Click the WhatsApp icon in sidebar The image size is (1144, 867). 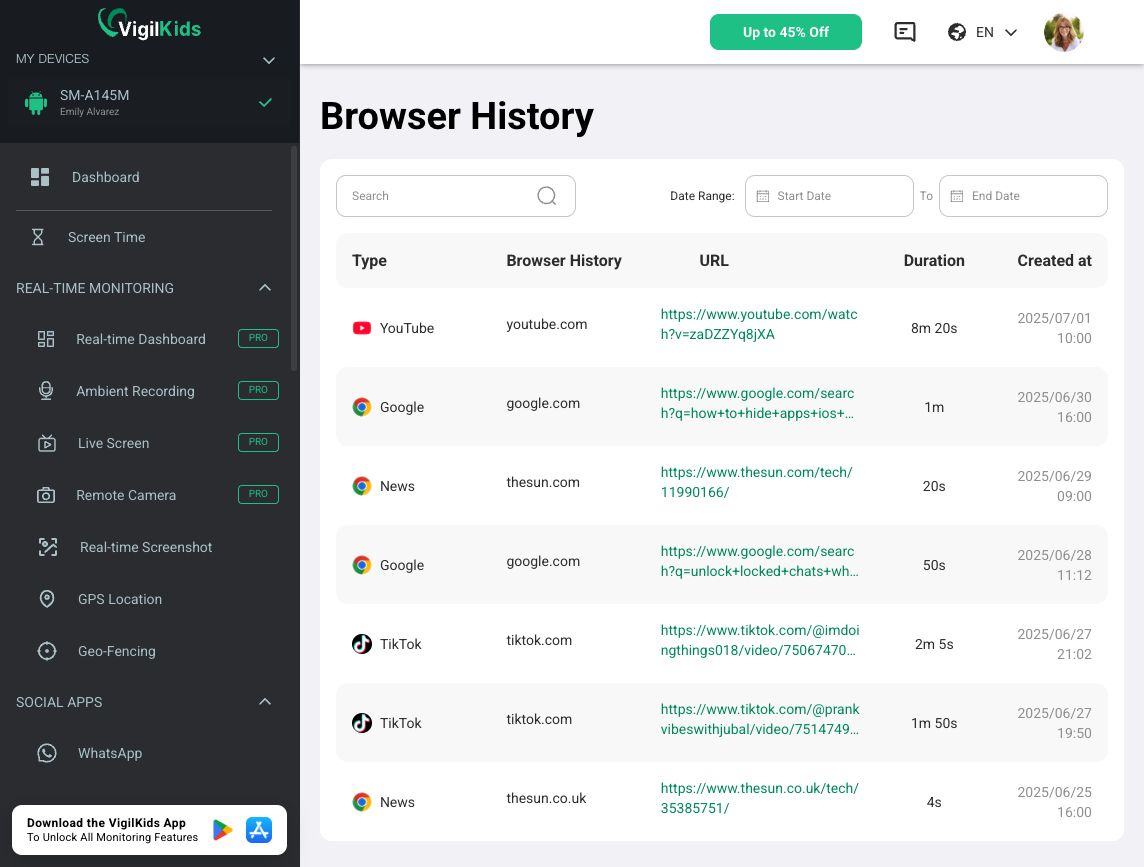pos(47,753)
